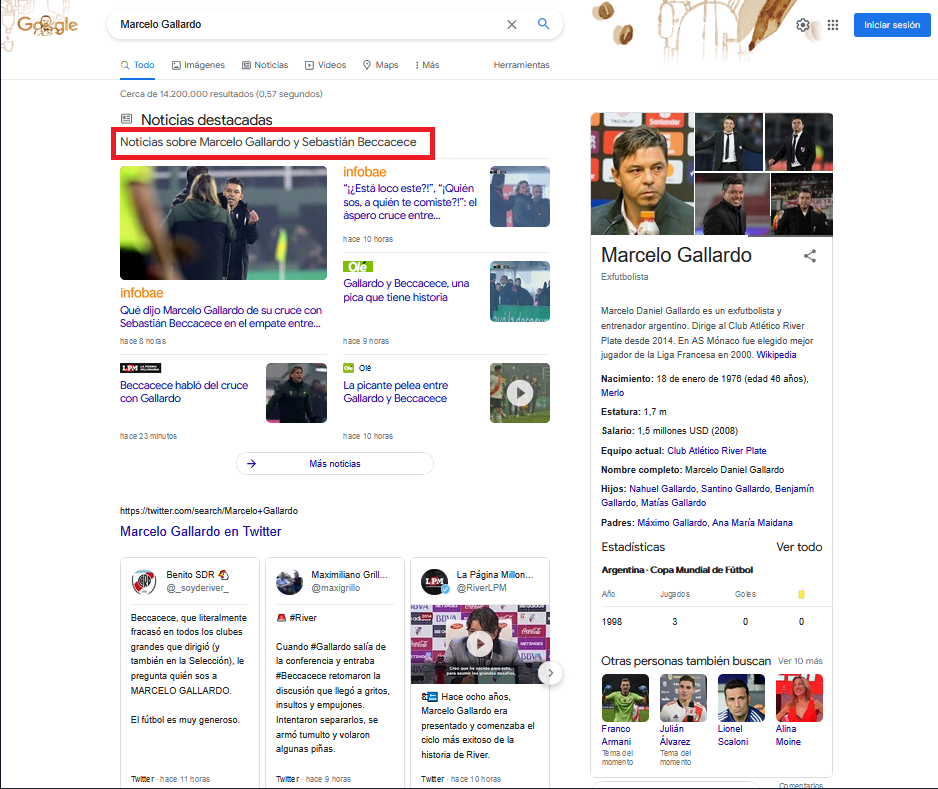The image size is (938, 789).
Task: Open the settings gear icon
Action: click(803, 25)
